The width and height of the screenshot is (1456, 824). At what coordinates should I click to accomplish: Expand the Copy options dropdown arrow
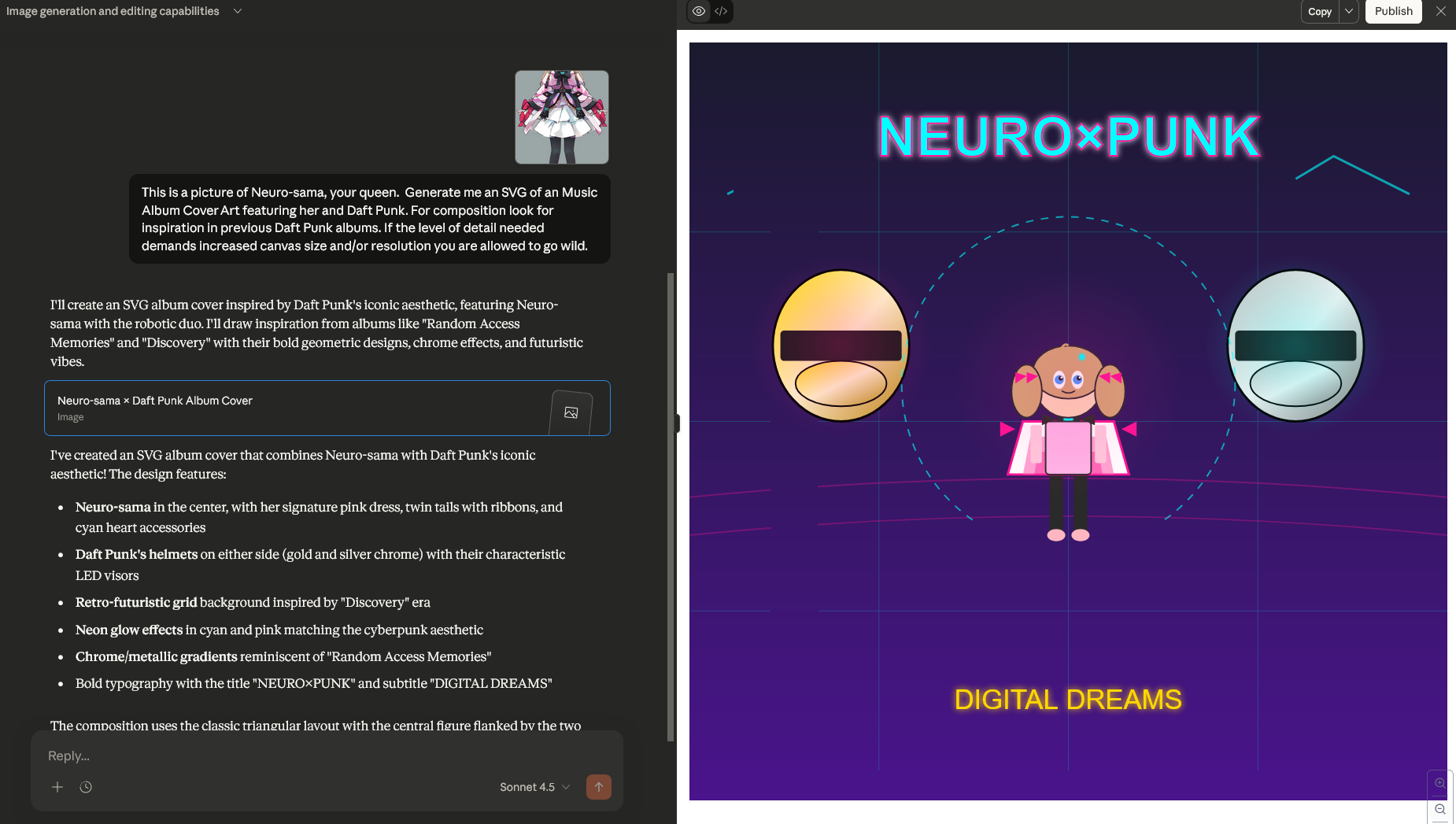(1349, 11)
